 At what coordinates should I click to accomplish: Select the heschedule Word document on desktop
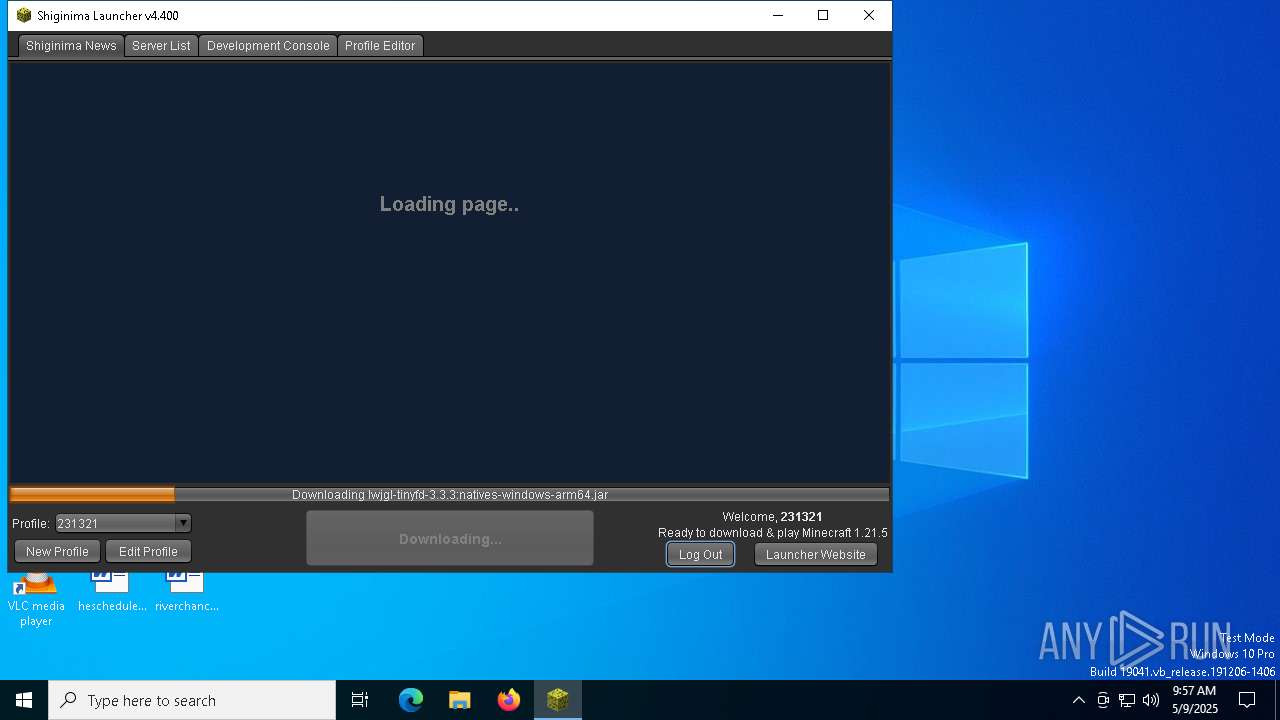tap(112, 592)
